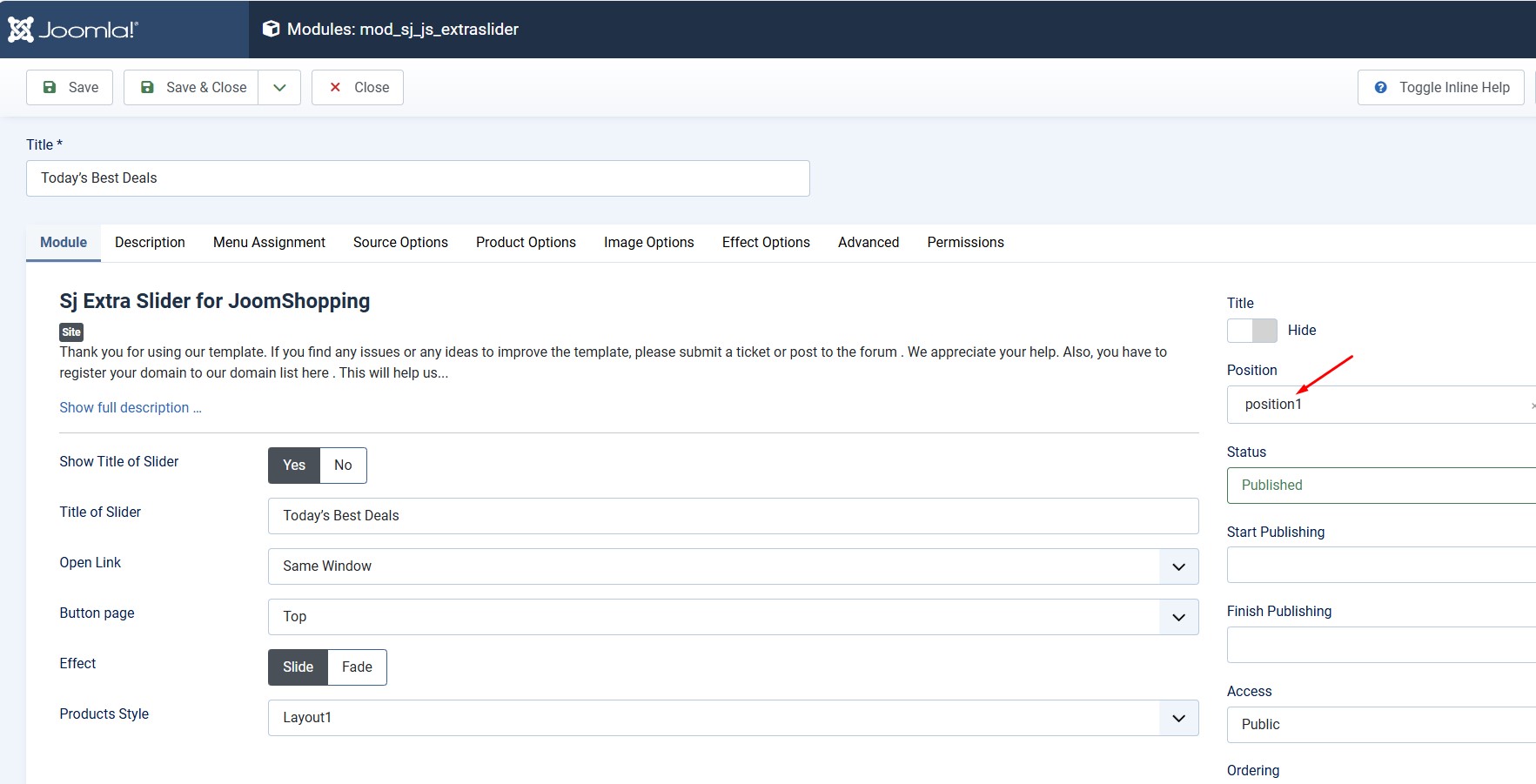Click the Title of Slider text field
1536x784 pixels.
pyautogui.click(x=733, y=516)
